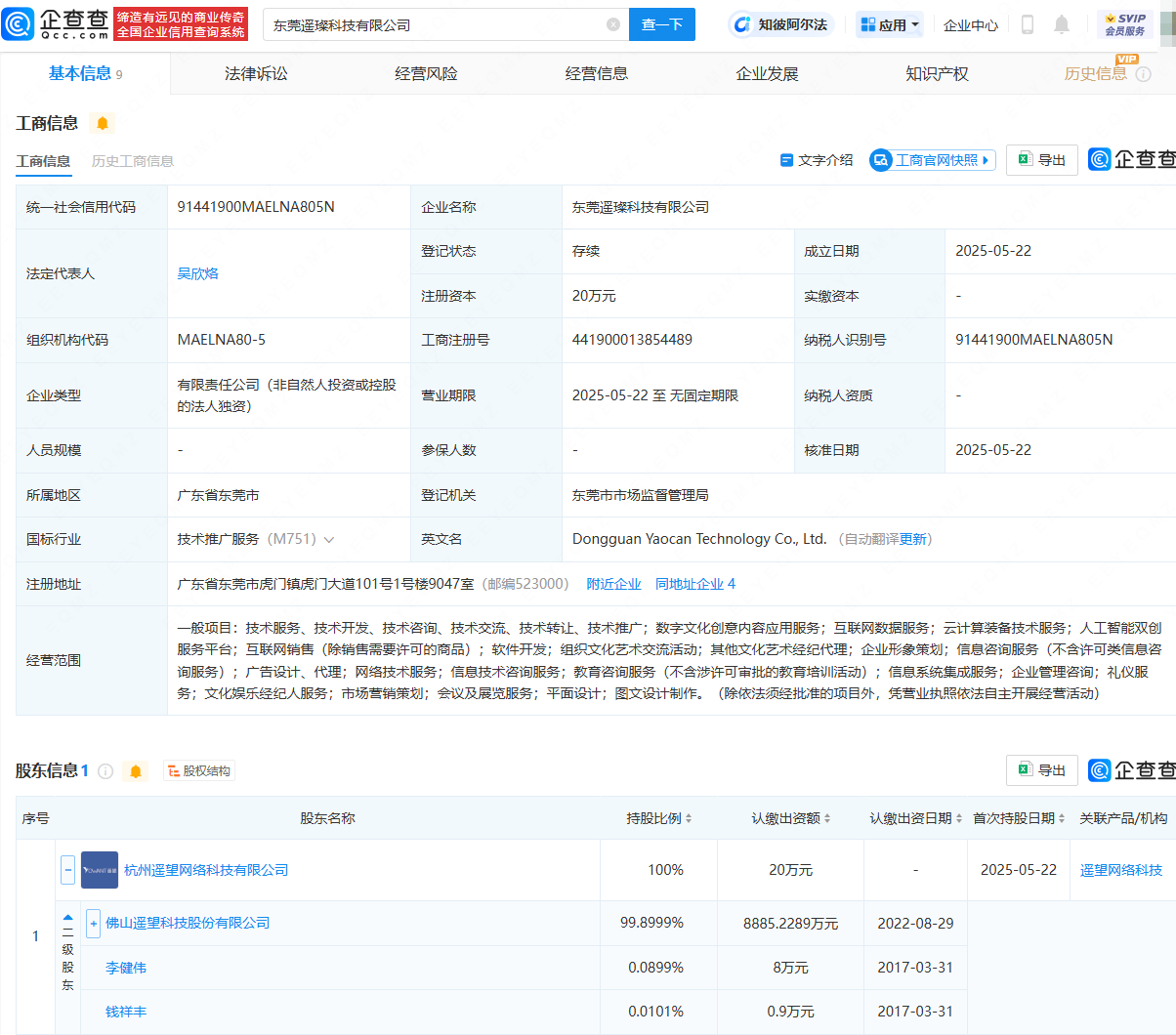Image resolution: width=1176 pixels, height=1035 pixels.
Task: Open notifications bell in the top bar
Action: coord(1062,24)
